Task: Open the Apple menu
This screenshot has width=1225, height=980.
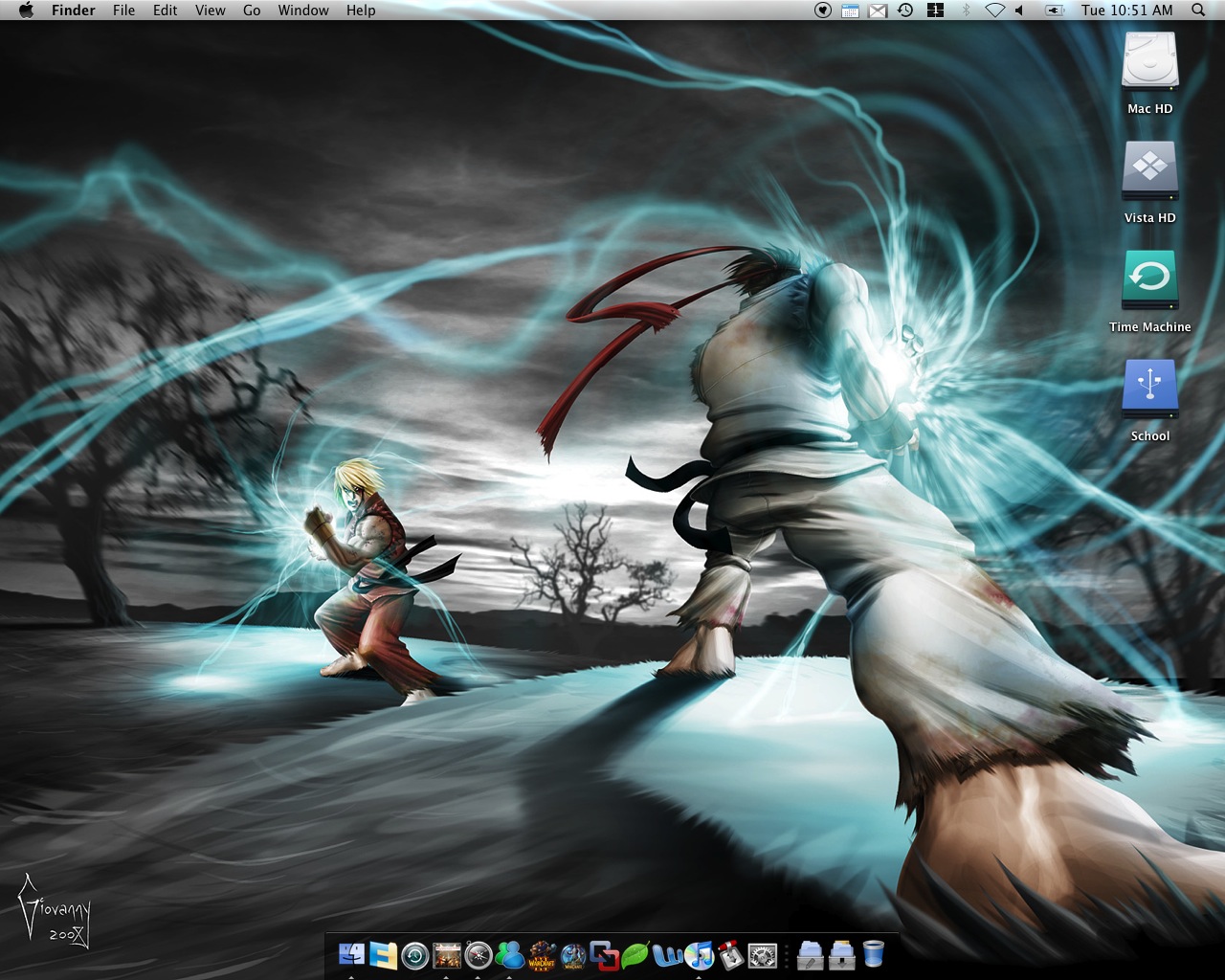Action: [x=26, y=11]
